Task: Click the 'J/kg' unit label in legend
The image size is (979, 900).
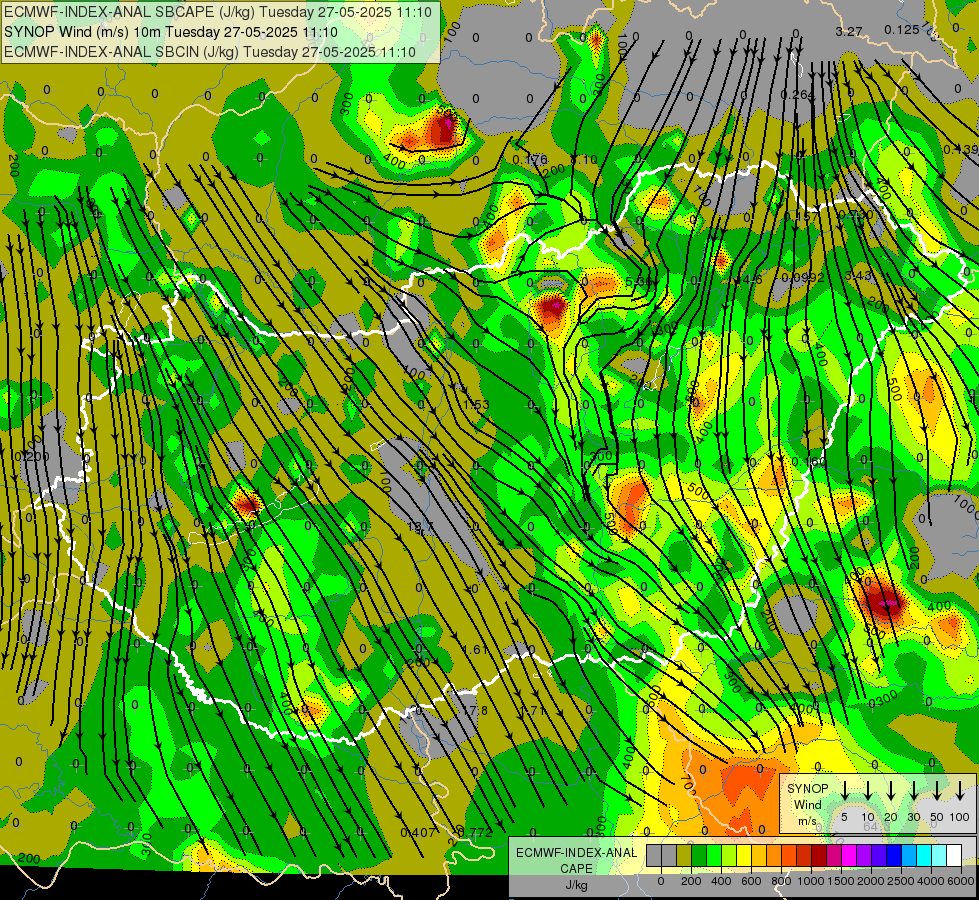Action: click(576, 885)
